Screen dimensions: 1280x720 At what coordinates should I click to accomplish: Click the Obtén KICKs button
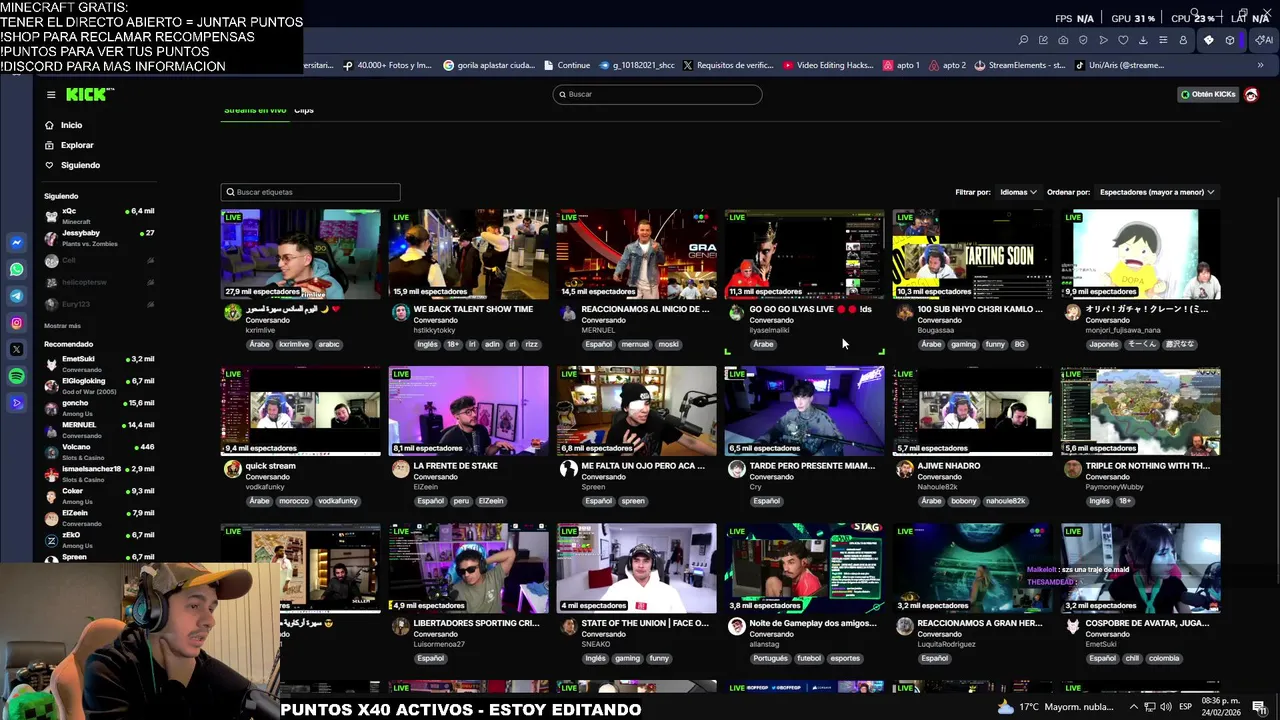(1208, 94)
